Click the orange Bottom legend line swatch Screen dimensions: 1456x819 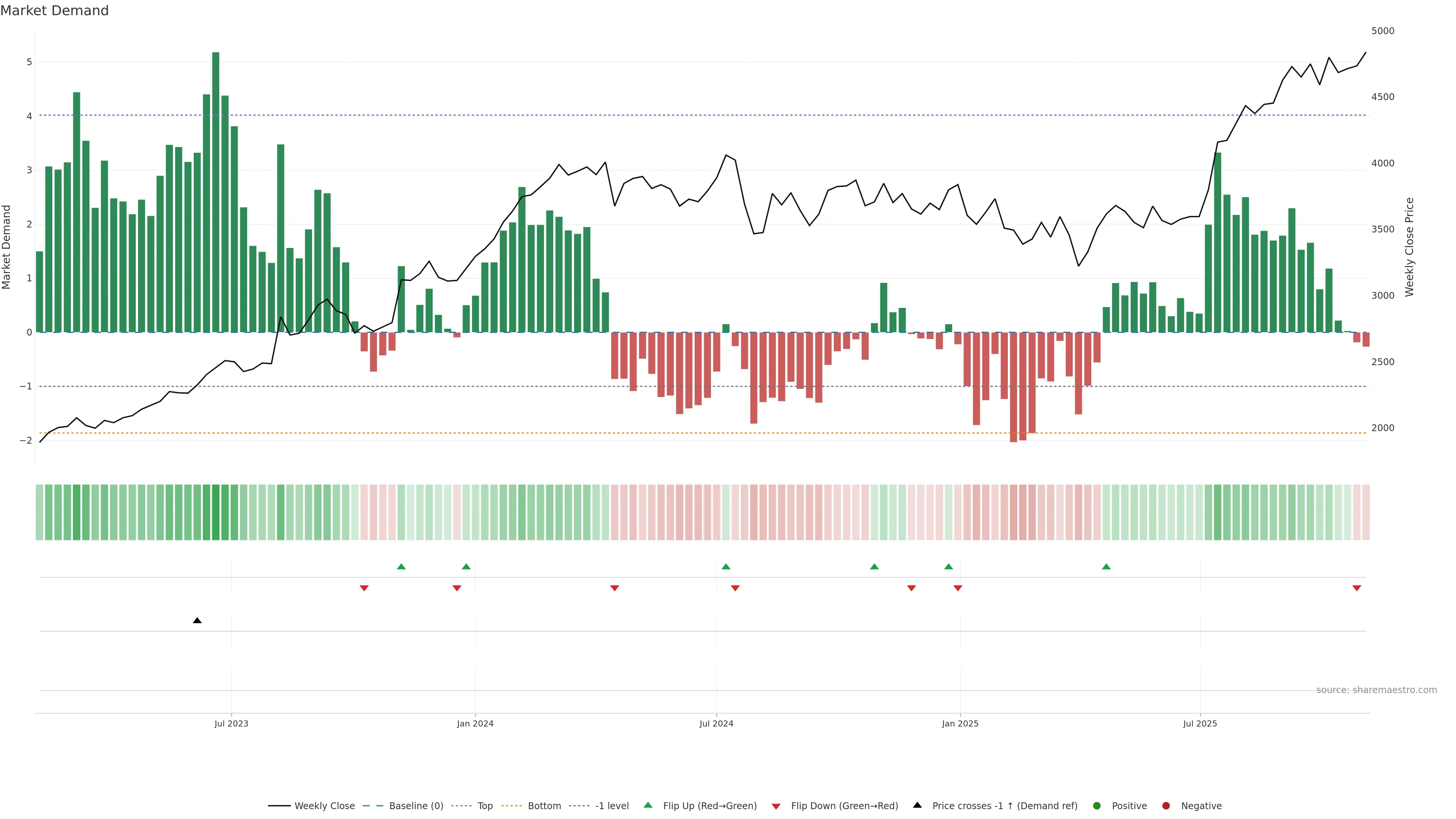point(511,805)
